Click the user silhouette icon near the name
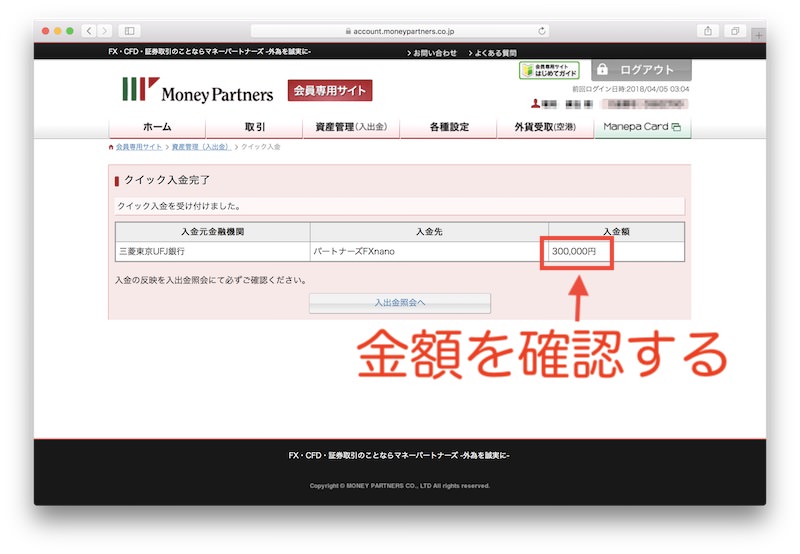 [x=535, y=104]
